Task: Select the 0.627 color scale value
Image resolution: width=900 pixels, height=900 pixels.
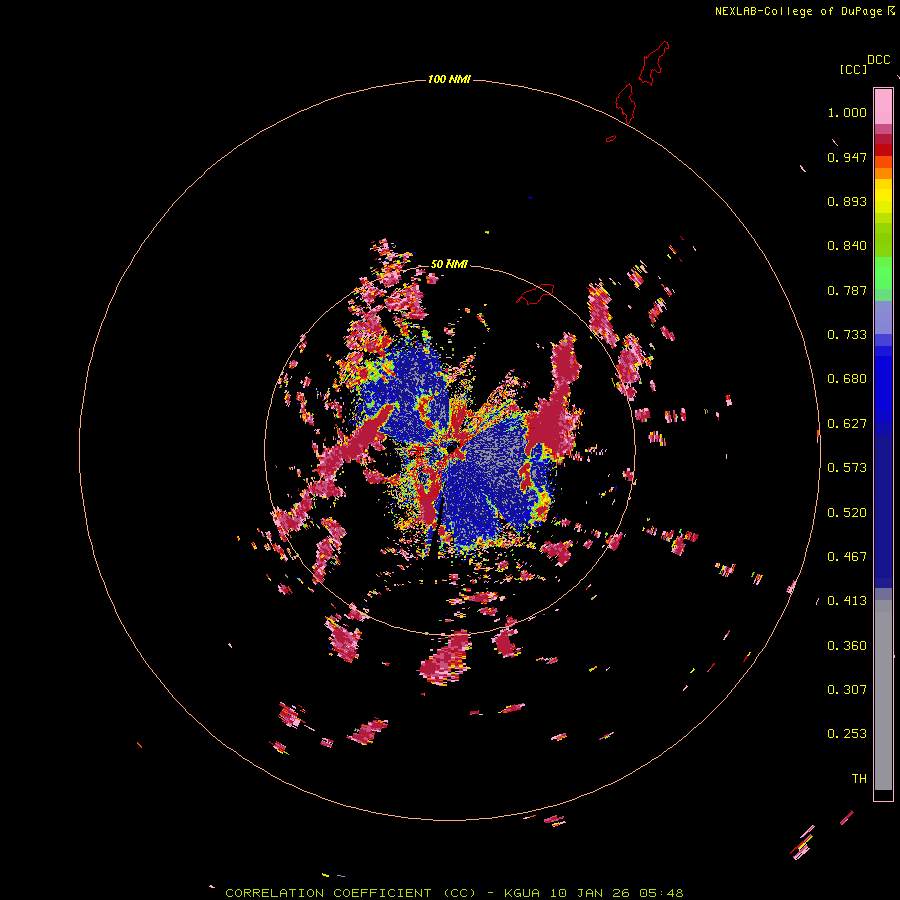Action: tap(847, 424)
